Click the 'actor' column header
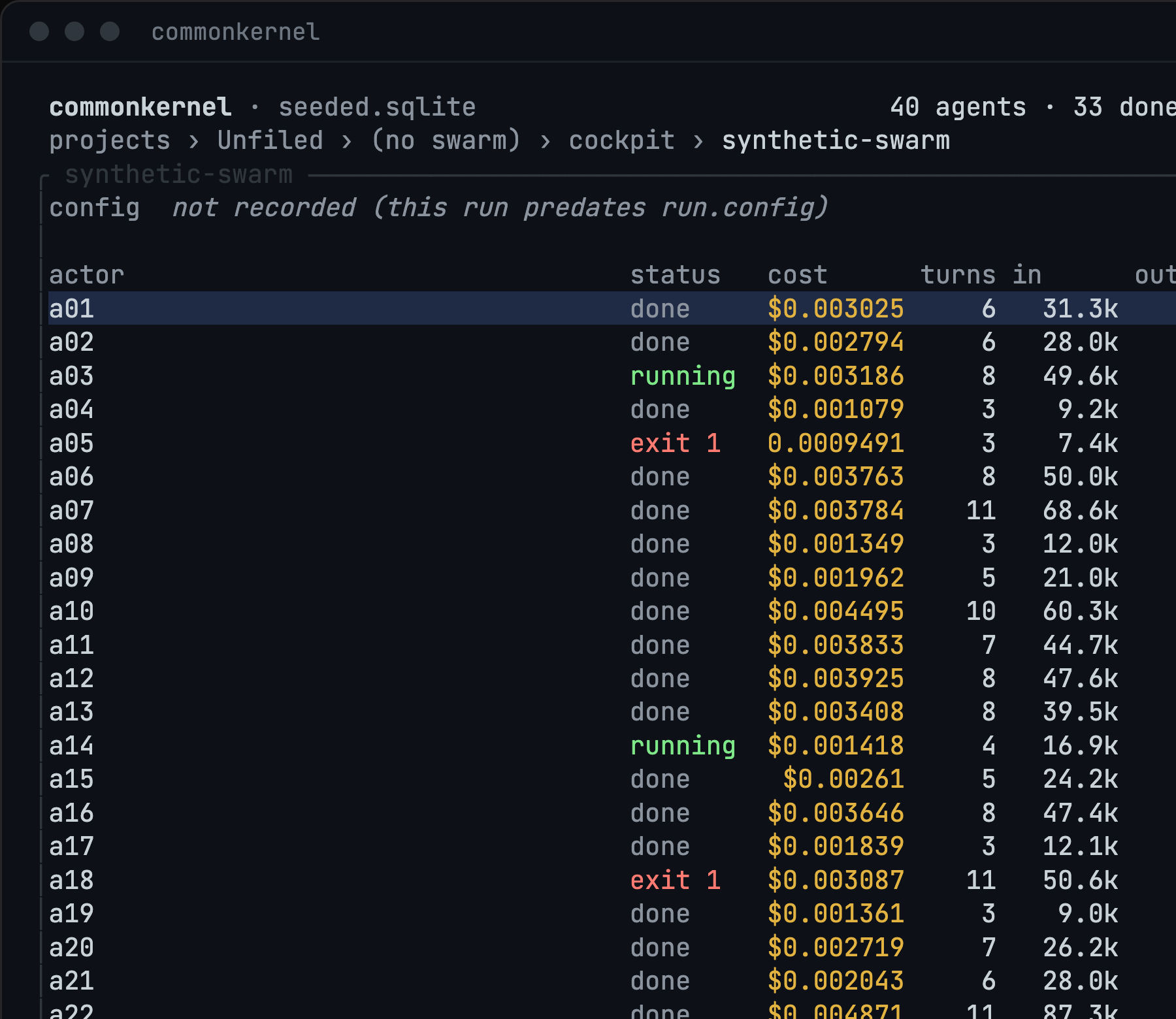 coord(87,275)
